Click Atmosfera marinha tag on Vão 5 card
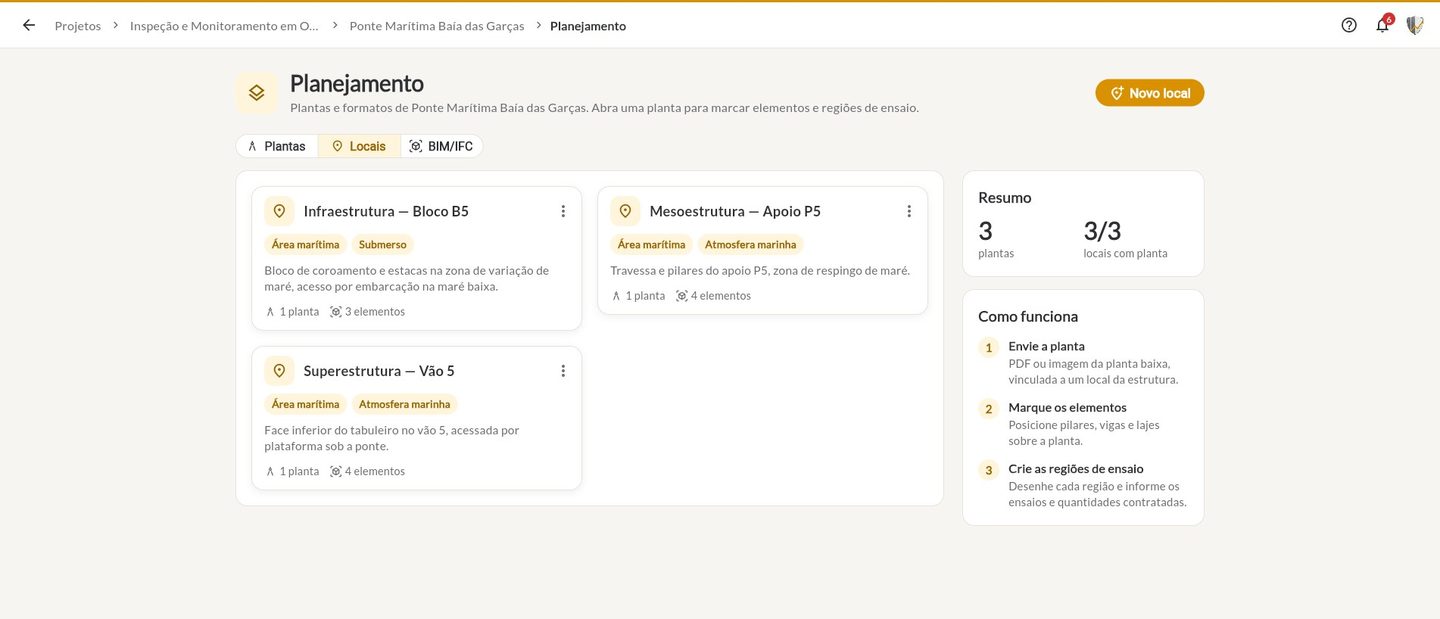 (x=404, y=404)
